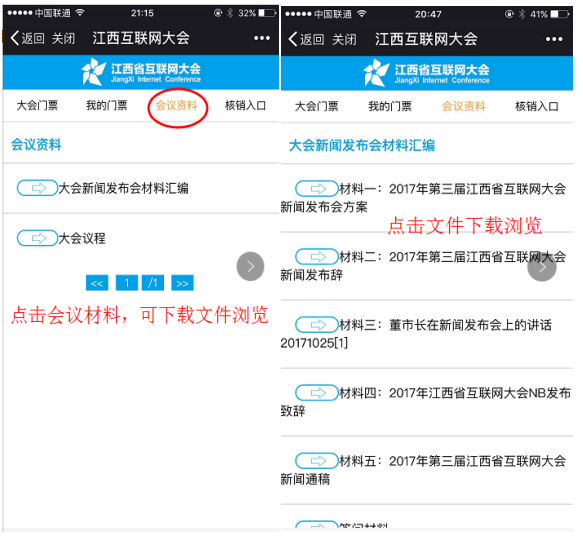This screenshot has width=583, height=536.
Task: Open the three-dot menu in right screen
Action: (x=554, y=39)
